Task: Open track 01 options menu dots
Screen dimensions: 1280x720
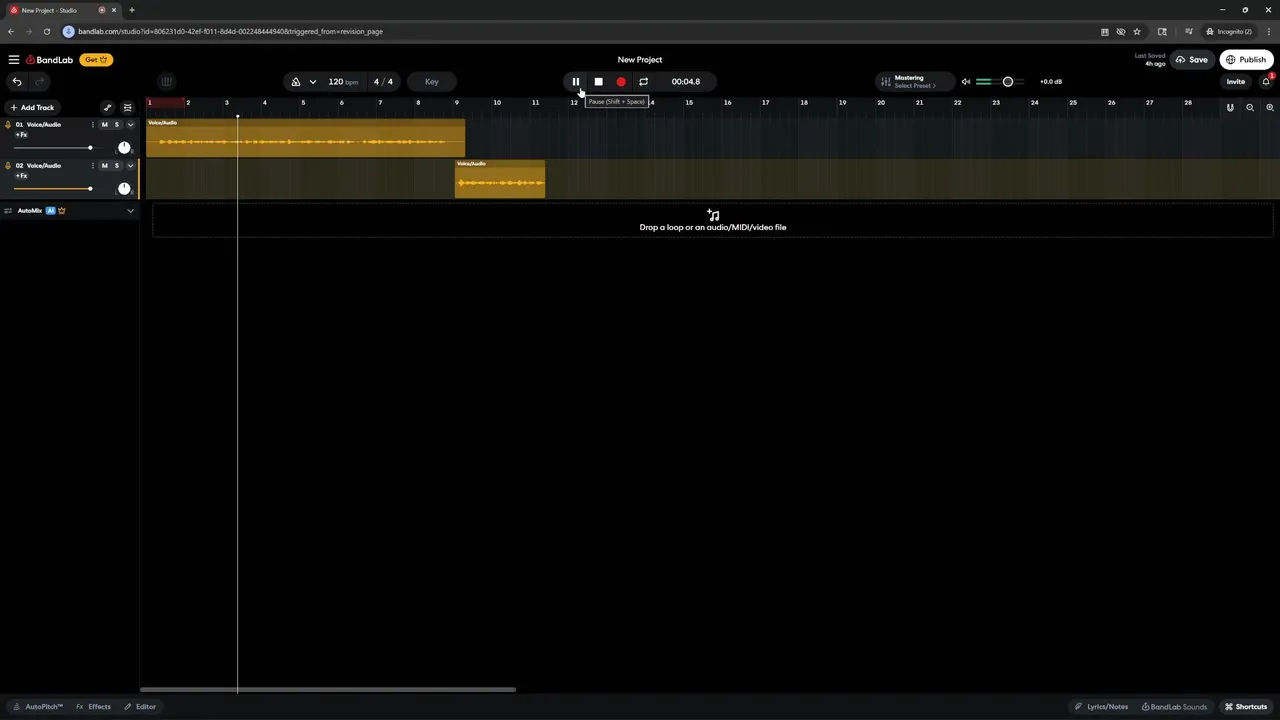Action: pos(93,125)
